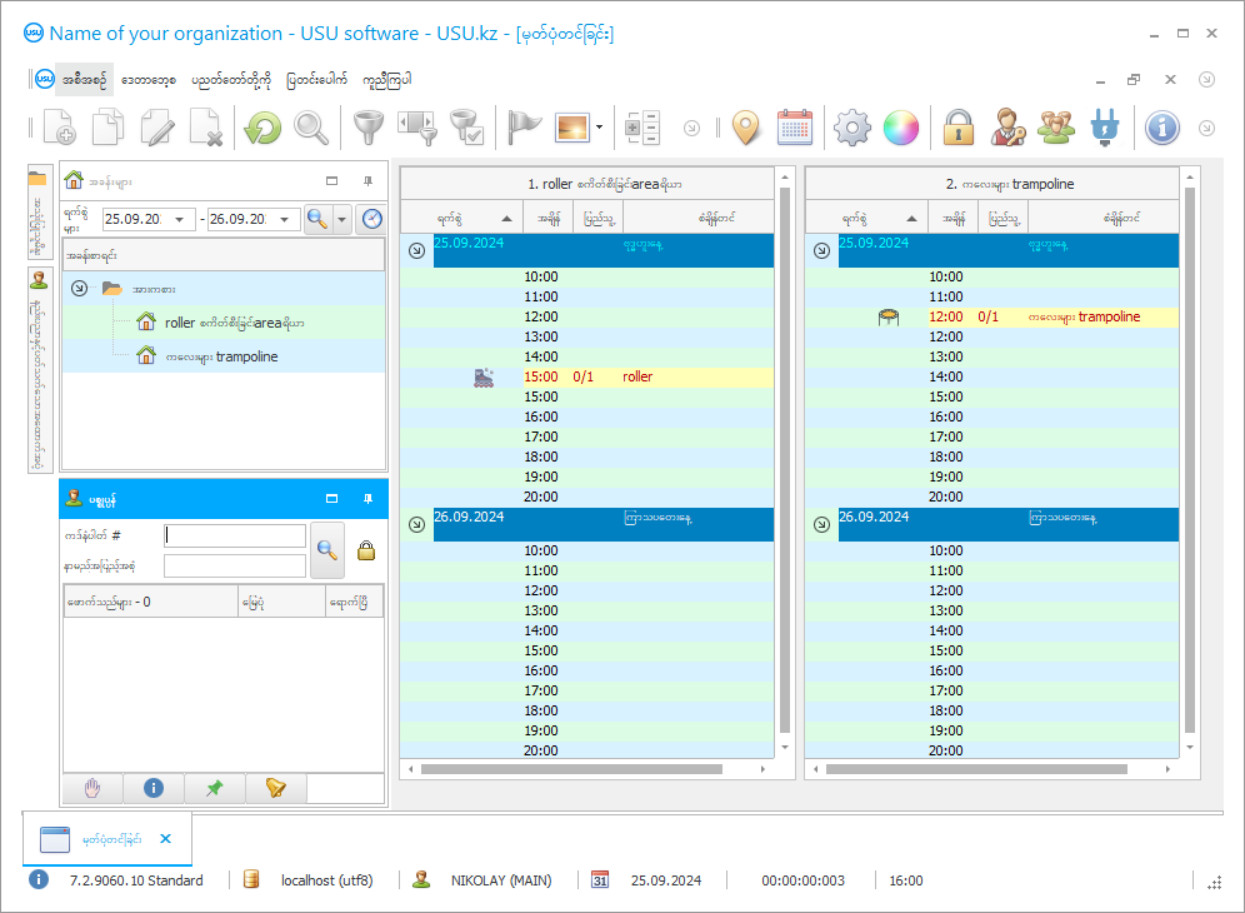The width and height of the screenshot is (1245, 913).
Task: Collapse the folder node in rooms tree
Action: 80,289
